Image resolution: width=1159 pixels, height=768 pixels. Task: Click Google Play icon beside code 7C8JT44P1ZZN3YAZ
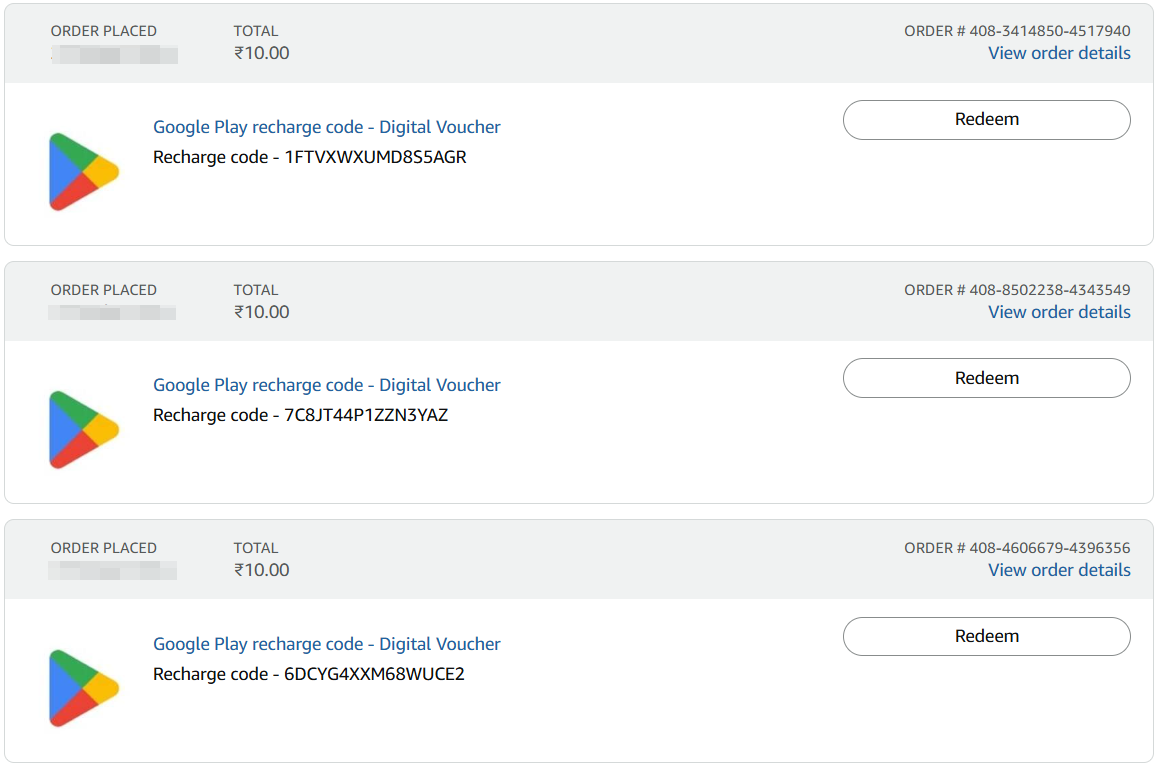(84, 429)
